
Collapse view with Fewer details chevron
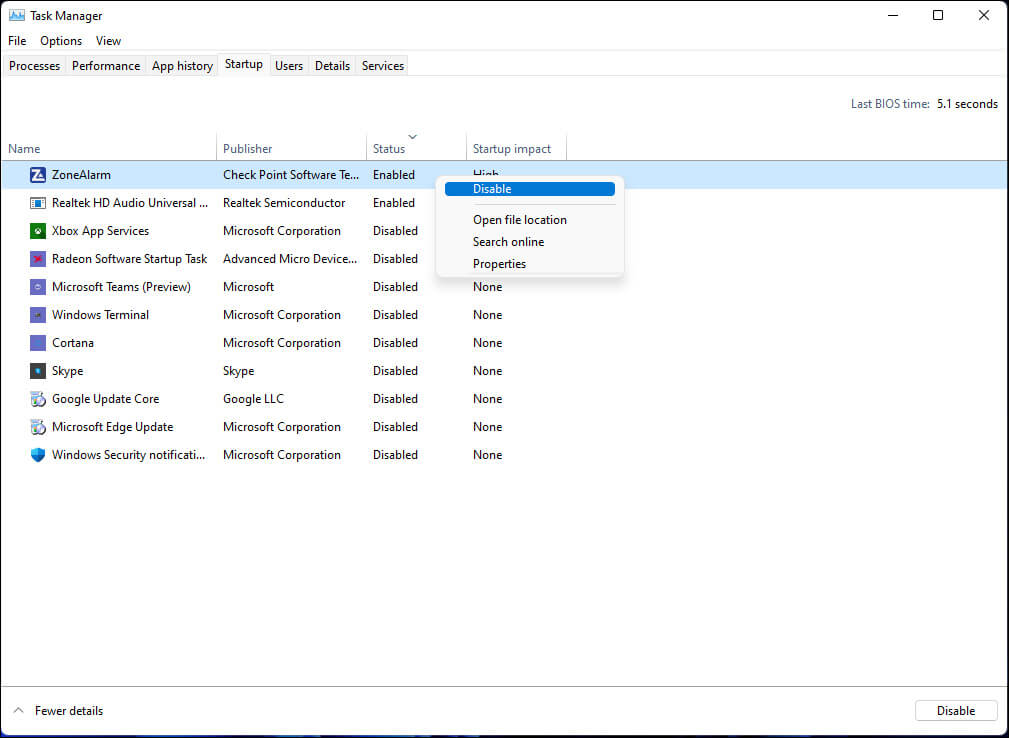19,710
